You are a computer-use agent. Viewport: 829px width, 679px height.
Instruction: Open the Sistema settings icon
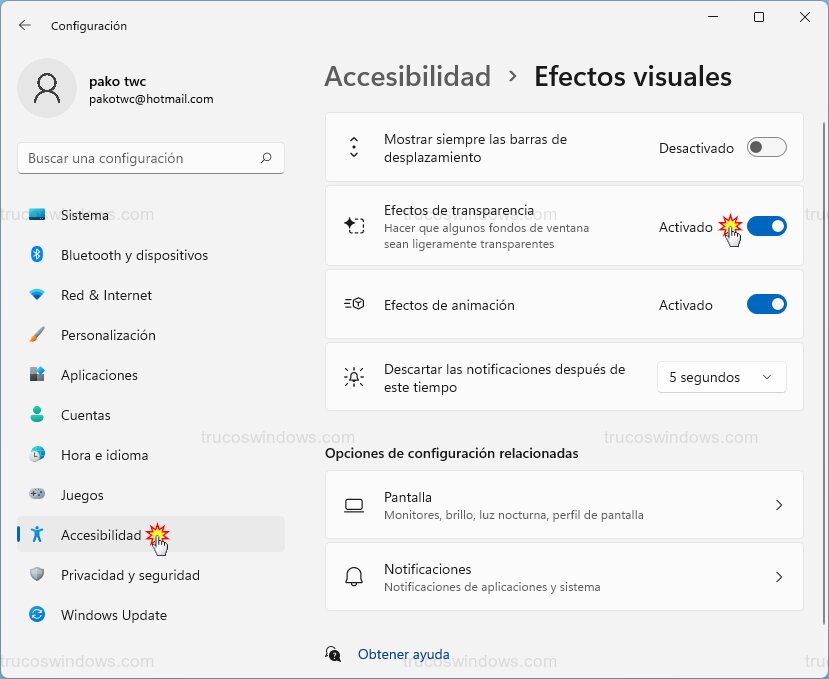pos(32,214)
